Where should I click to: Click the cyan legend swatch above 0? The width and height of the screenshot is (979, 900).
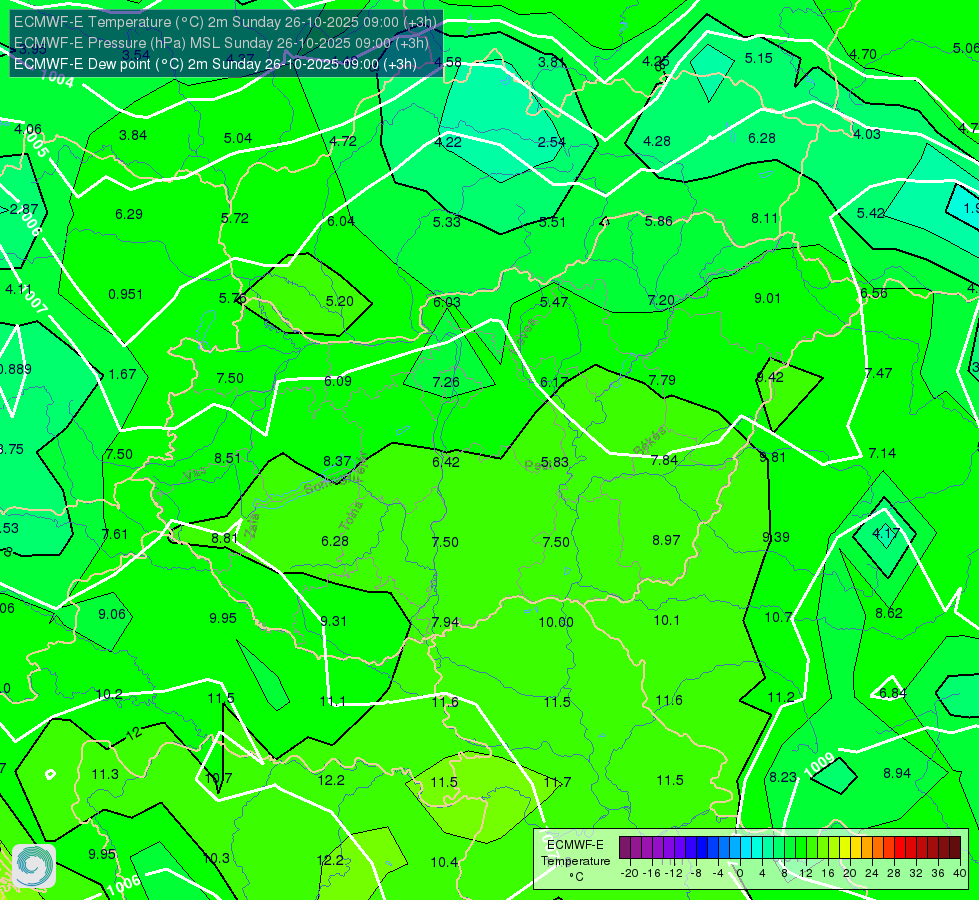746,848
